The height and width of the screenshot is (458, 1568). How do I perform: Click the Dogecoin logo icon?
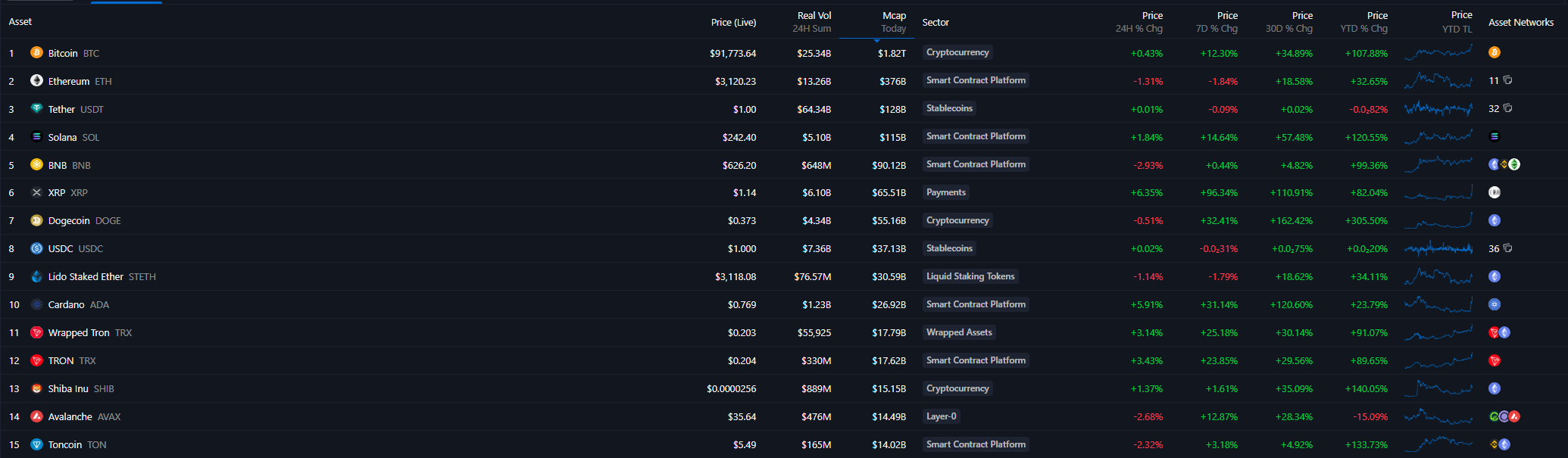(x=36, y=221)
